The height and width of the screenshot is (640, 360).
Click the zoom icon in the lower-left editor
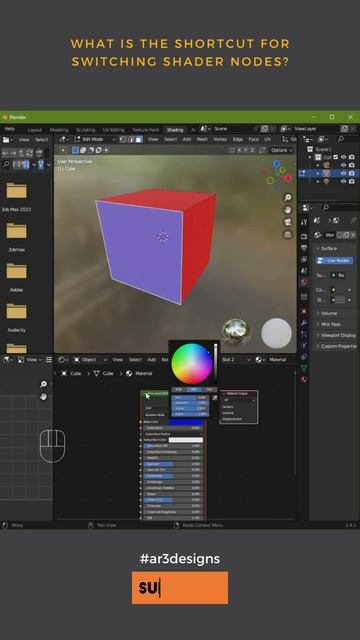coord(43,384)
